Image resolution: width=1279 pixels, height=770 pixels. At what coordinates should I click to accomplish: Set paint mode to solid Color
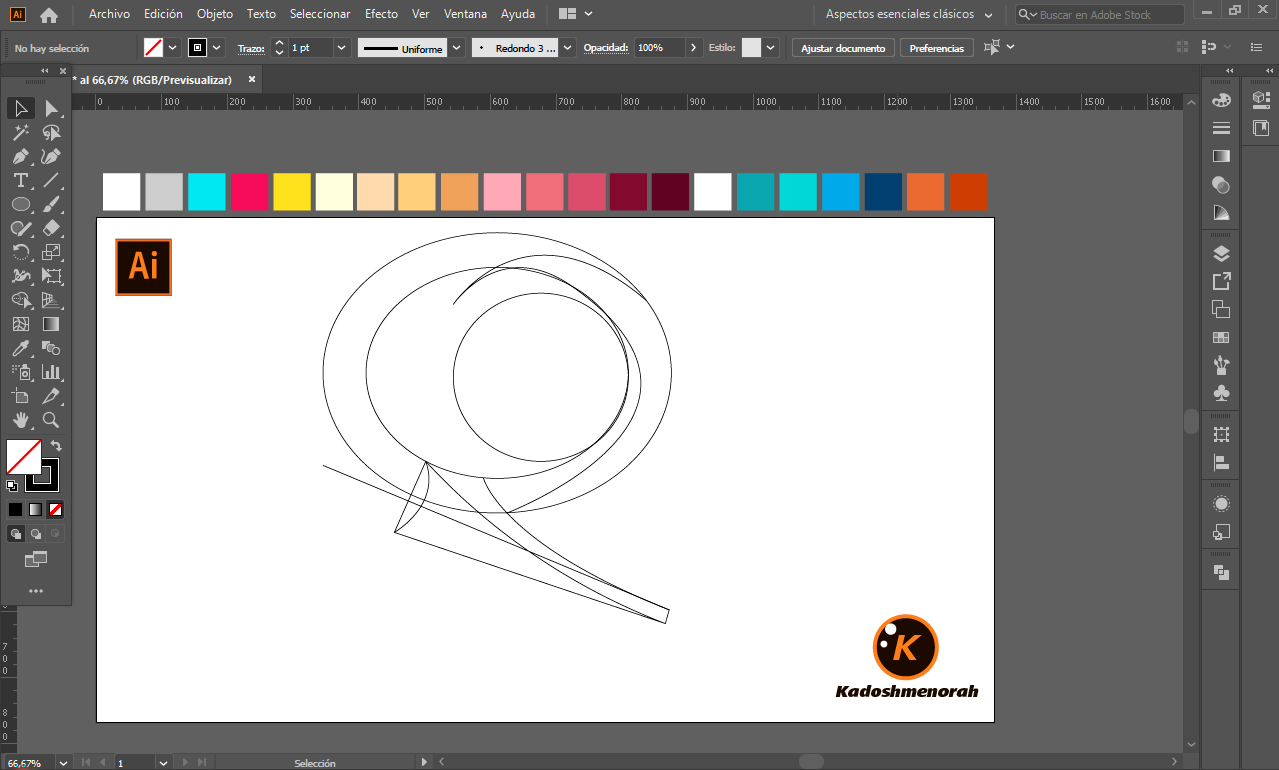(15, 509)
